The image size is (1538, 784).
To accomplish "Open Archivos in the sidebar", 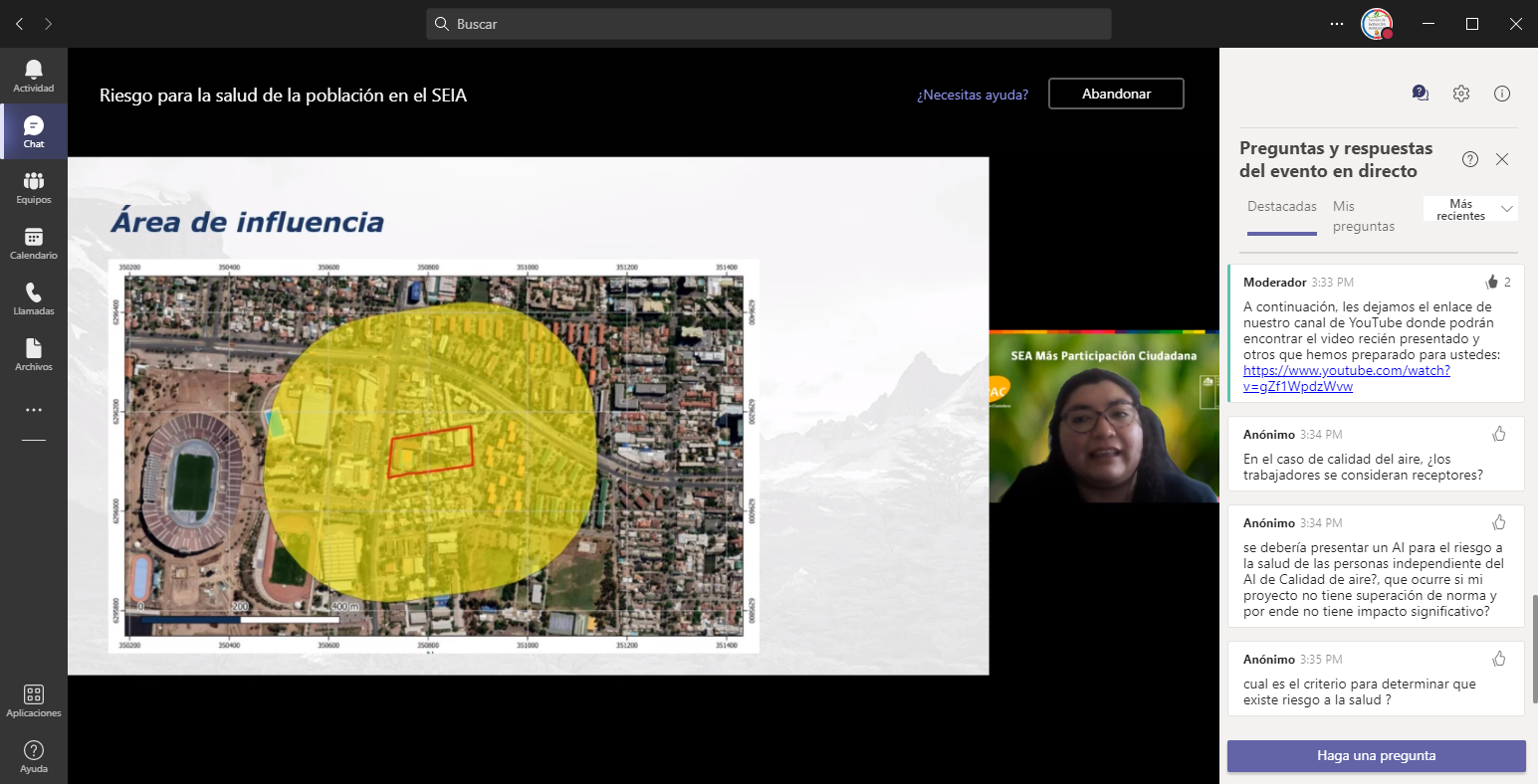I will pyautogui.click(x=34, y=354).
